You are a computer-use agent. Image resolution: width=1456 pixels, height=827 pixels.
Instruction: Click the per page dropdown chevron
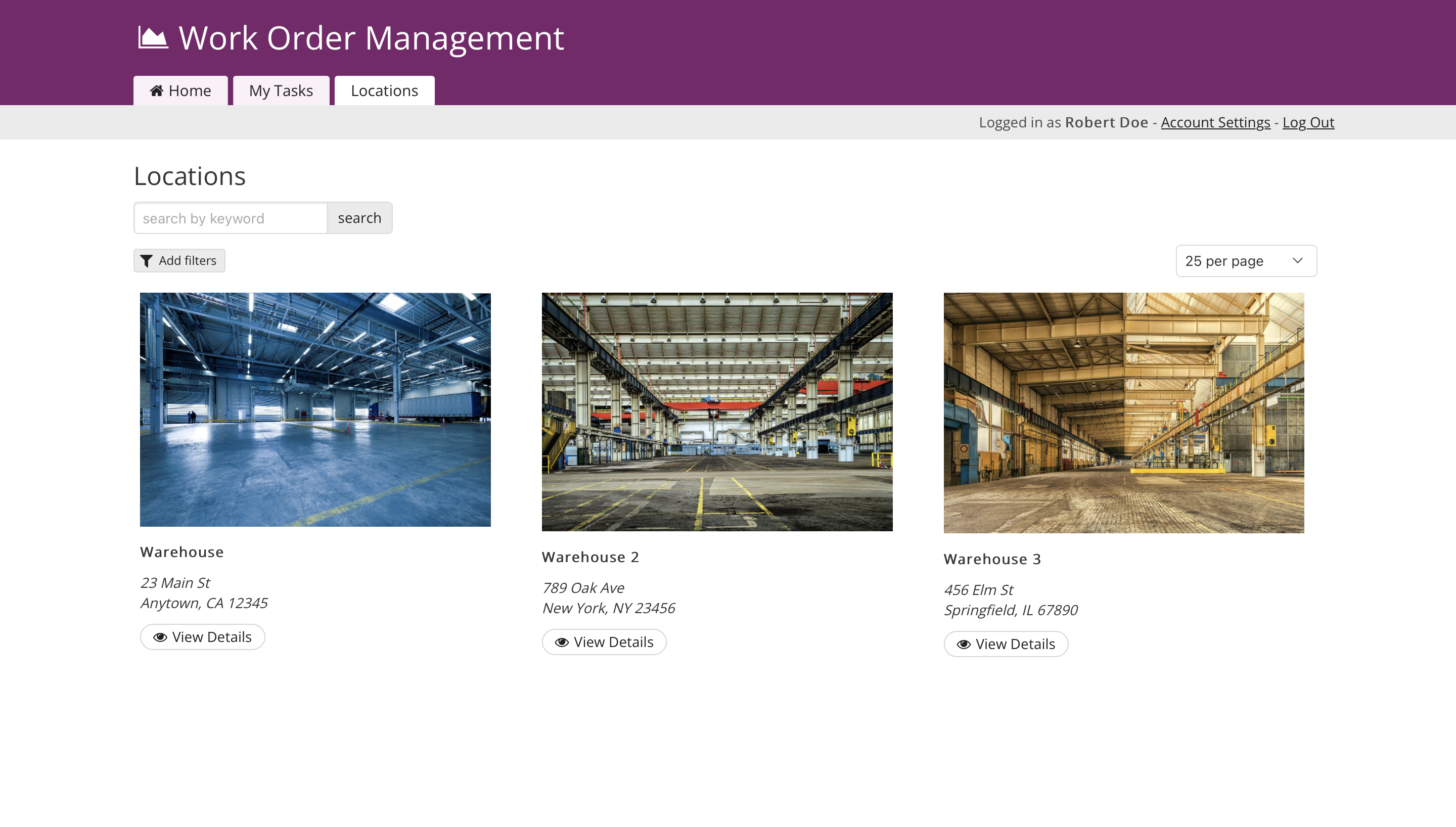(x=1298, y=261)
